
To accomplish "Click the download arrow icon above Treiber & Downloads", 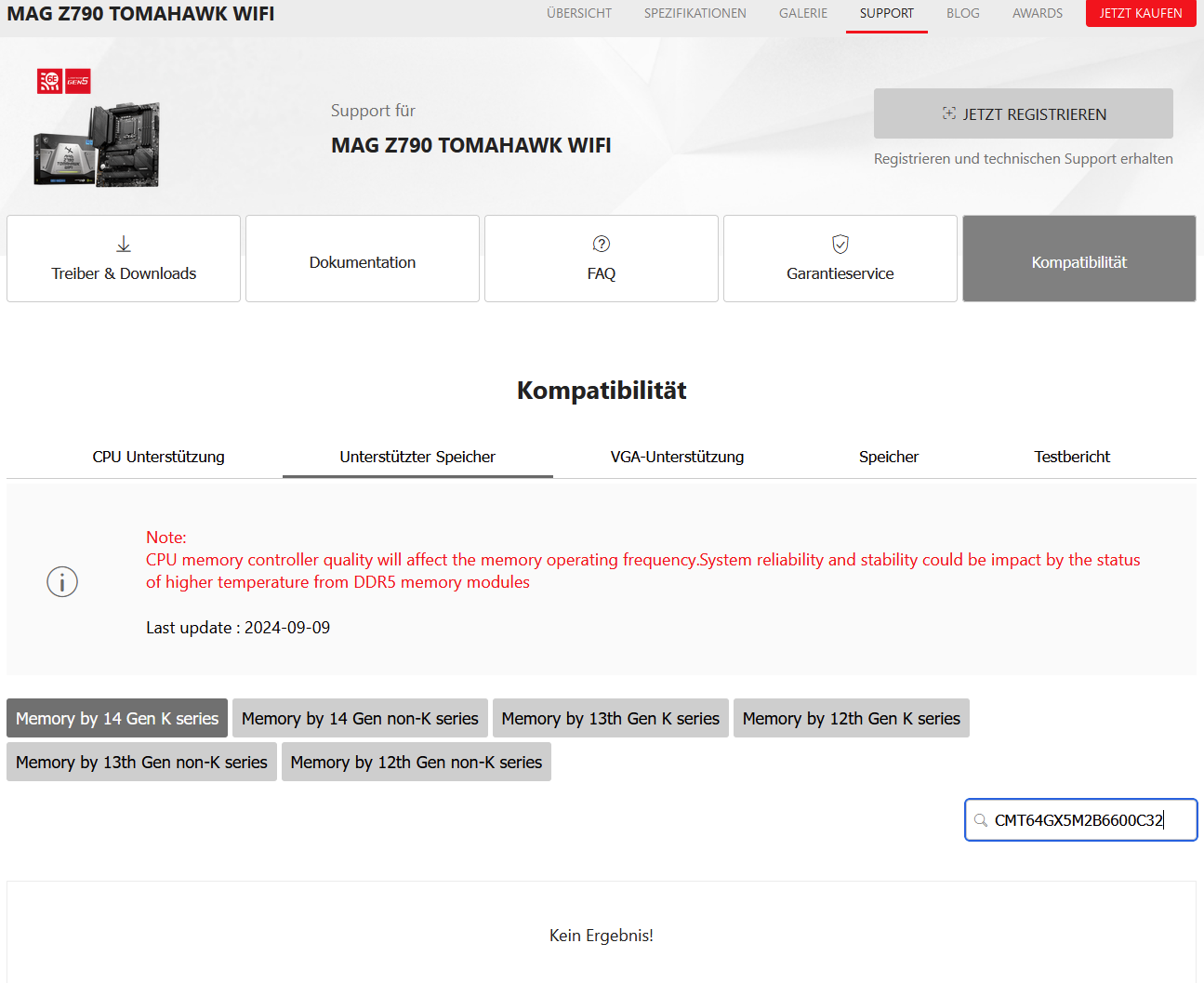I will [124, 245].
